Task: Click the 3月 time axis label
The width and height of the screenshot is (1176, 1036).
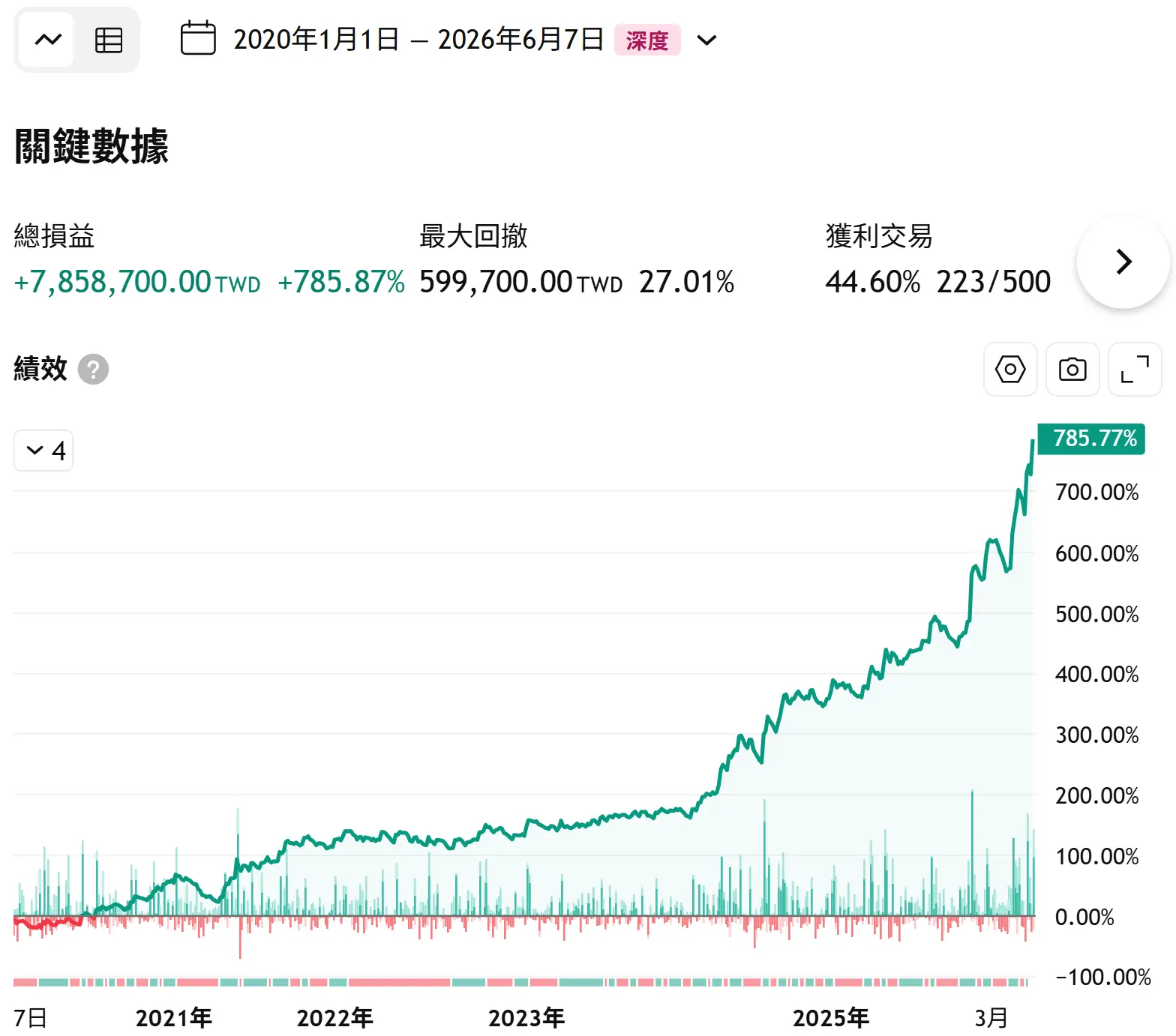Action: tap(991, 1018)
